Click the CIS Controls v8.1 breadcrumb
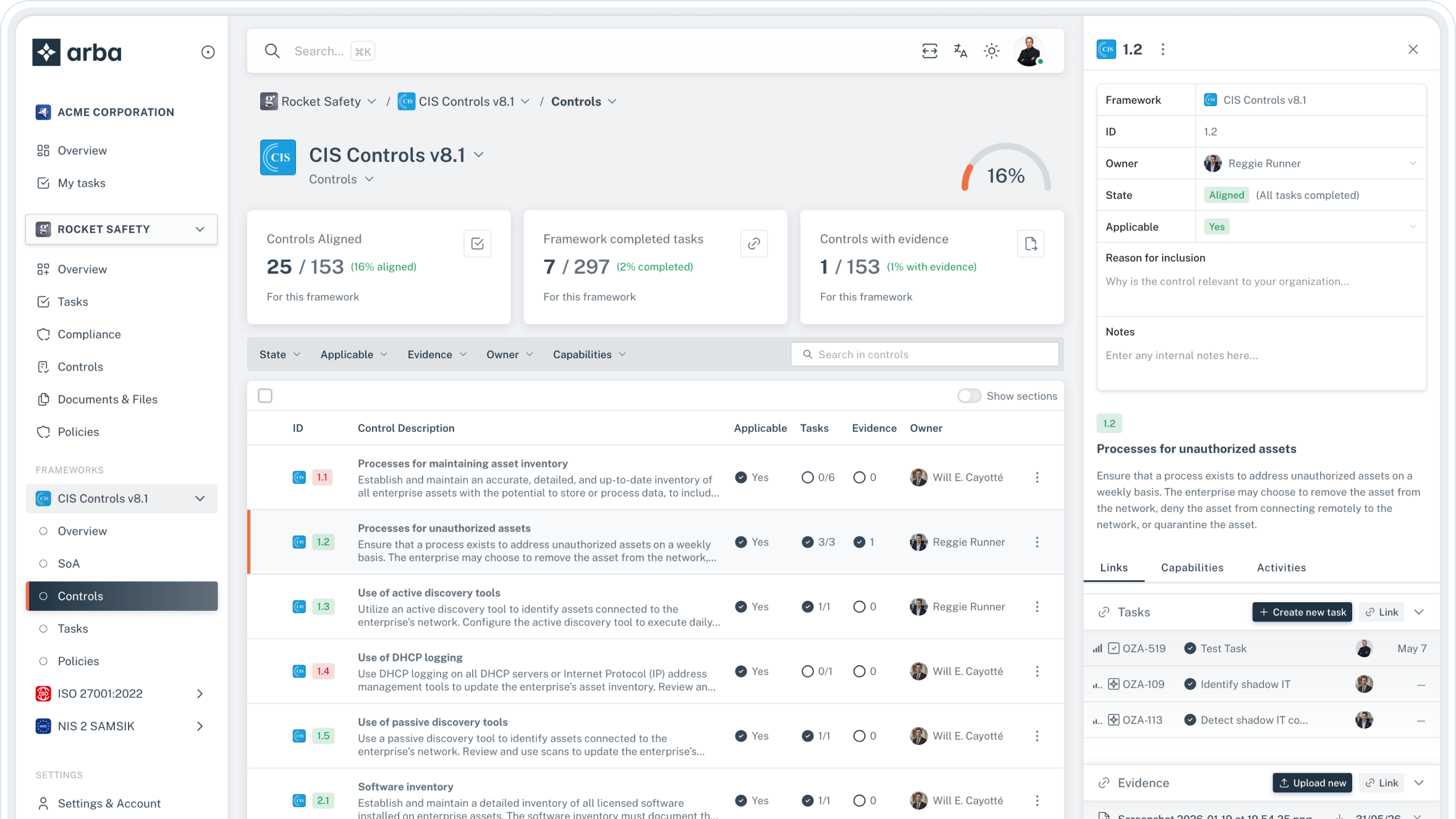Screen dimensions: 1456x819 click(463, 101)
